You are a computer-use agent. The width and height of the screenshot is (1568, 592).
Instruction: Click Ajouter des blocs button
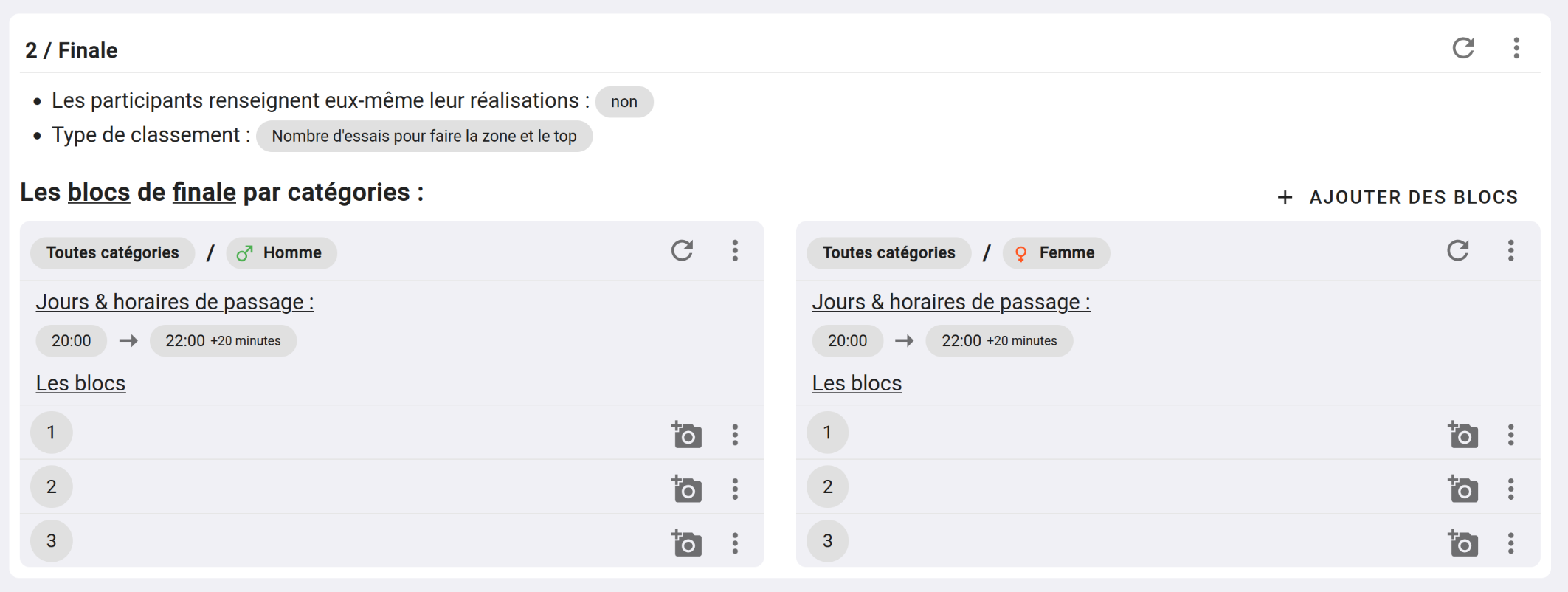pos(1398,197)
